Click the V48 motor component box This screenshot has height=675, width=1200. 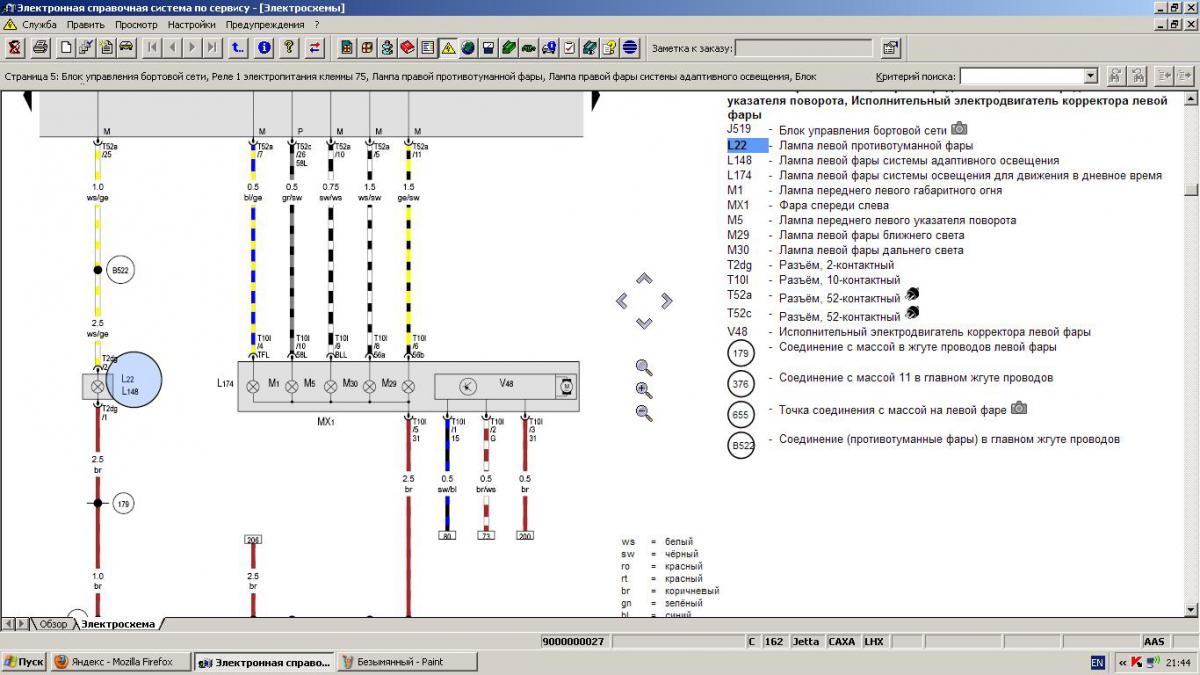pos(506,386)
